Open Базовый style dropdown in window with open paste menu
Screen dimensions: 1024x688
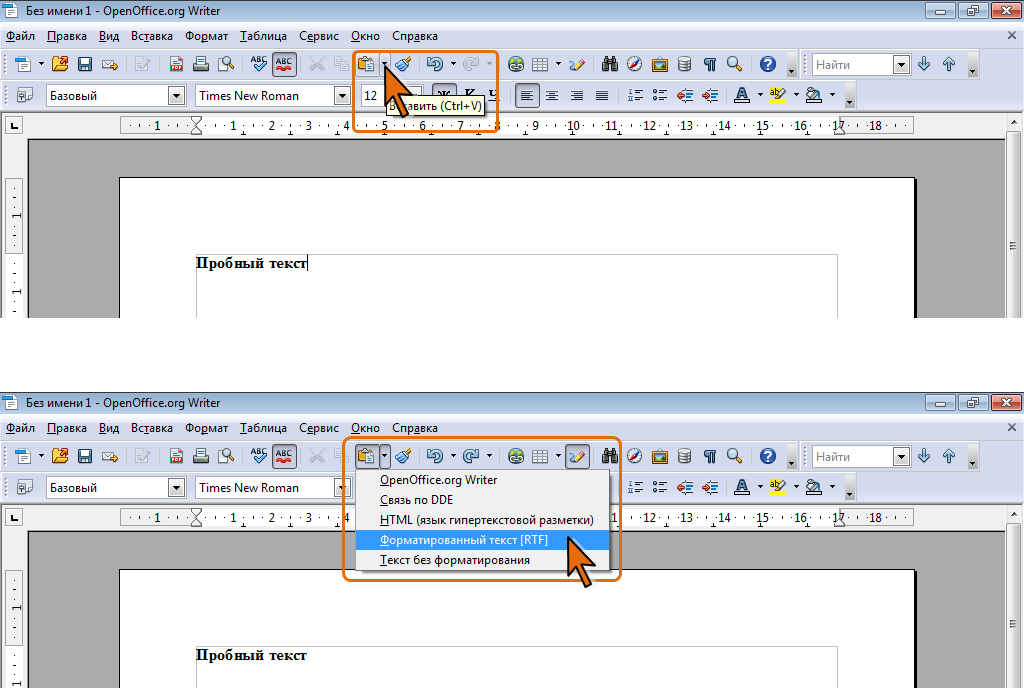point(176,488)
